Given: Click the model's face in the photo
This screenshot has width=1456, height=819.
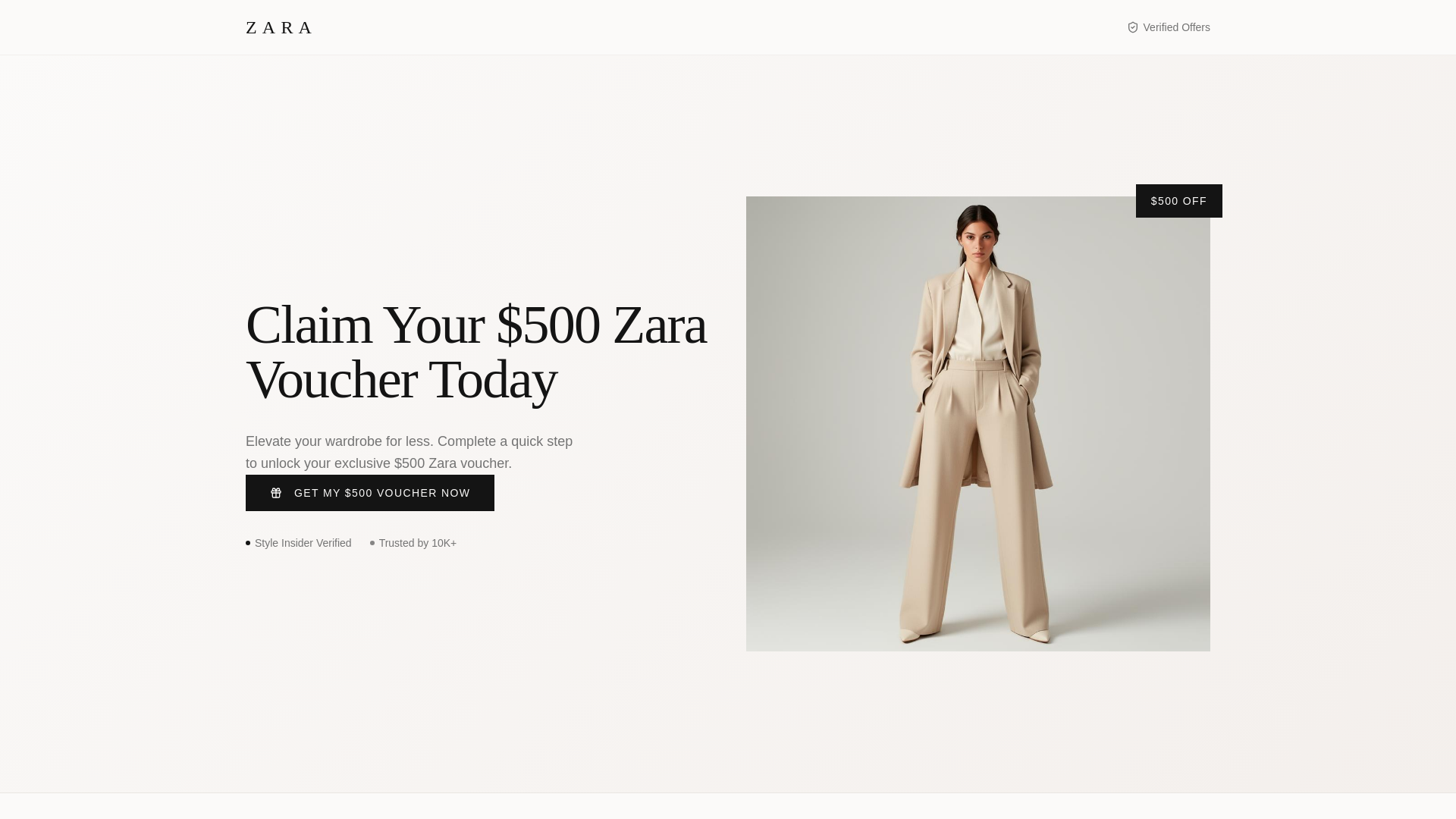Looking at the screenshot, I should 978,243.
